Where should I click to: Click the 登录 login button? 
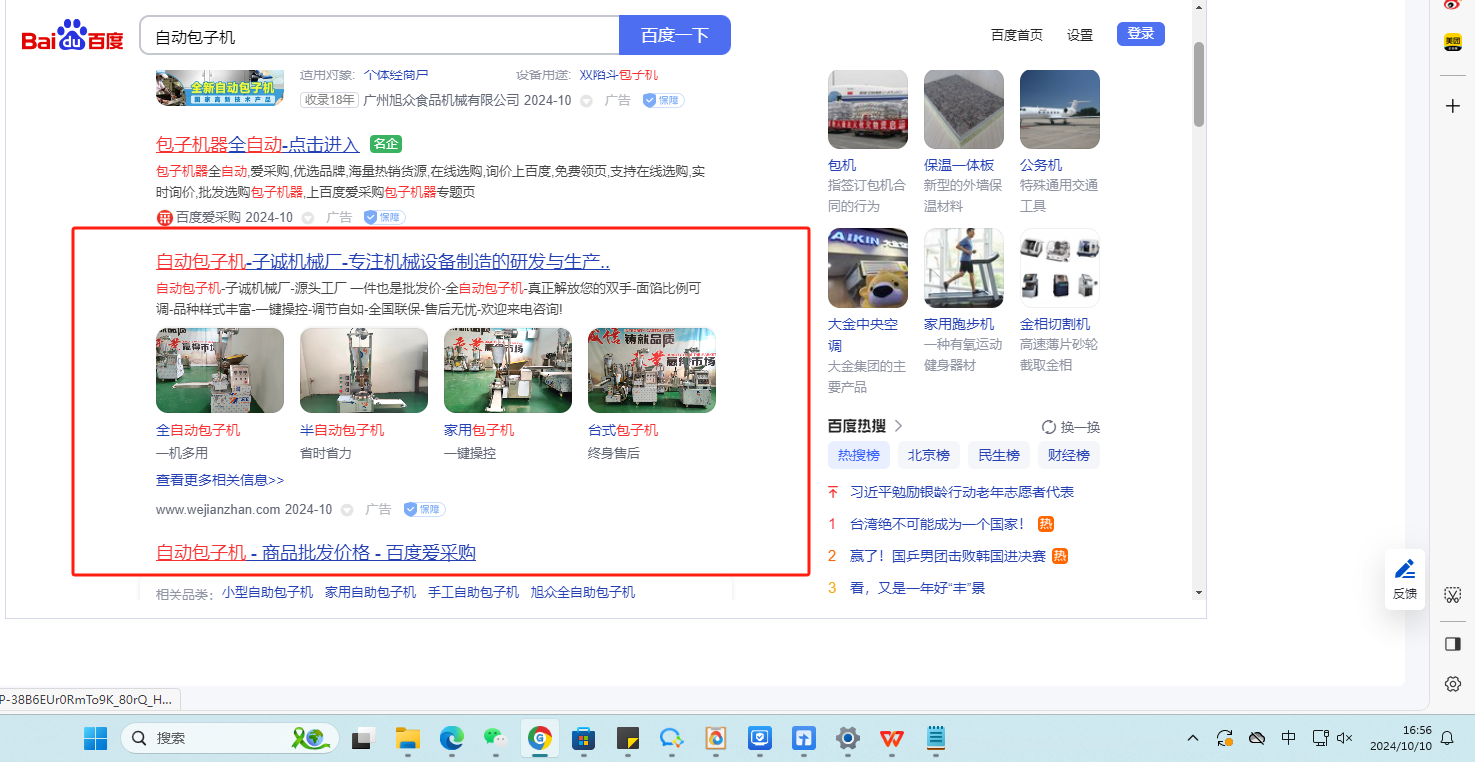point(1141,34)
